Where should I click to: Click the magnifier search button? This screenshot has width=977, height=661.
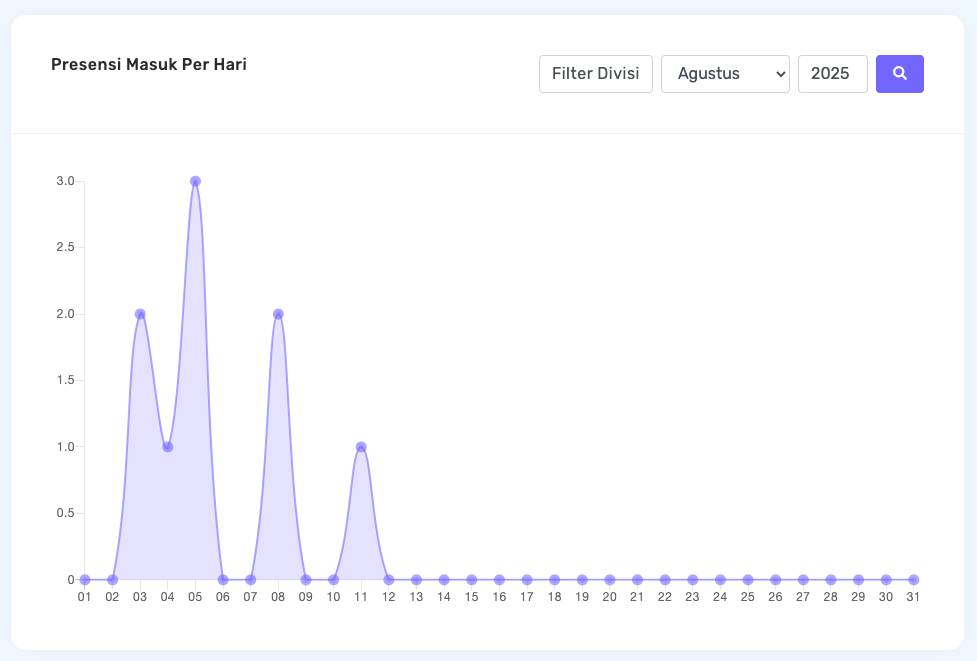(x=899, y=74)
